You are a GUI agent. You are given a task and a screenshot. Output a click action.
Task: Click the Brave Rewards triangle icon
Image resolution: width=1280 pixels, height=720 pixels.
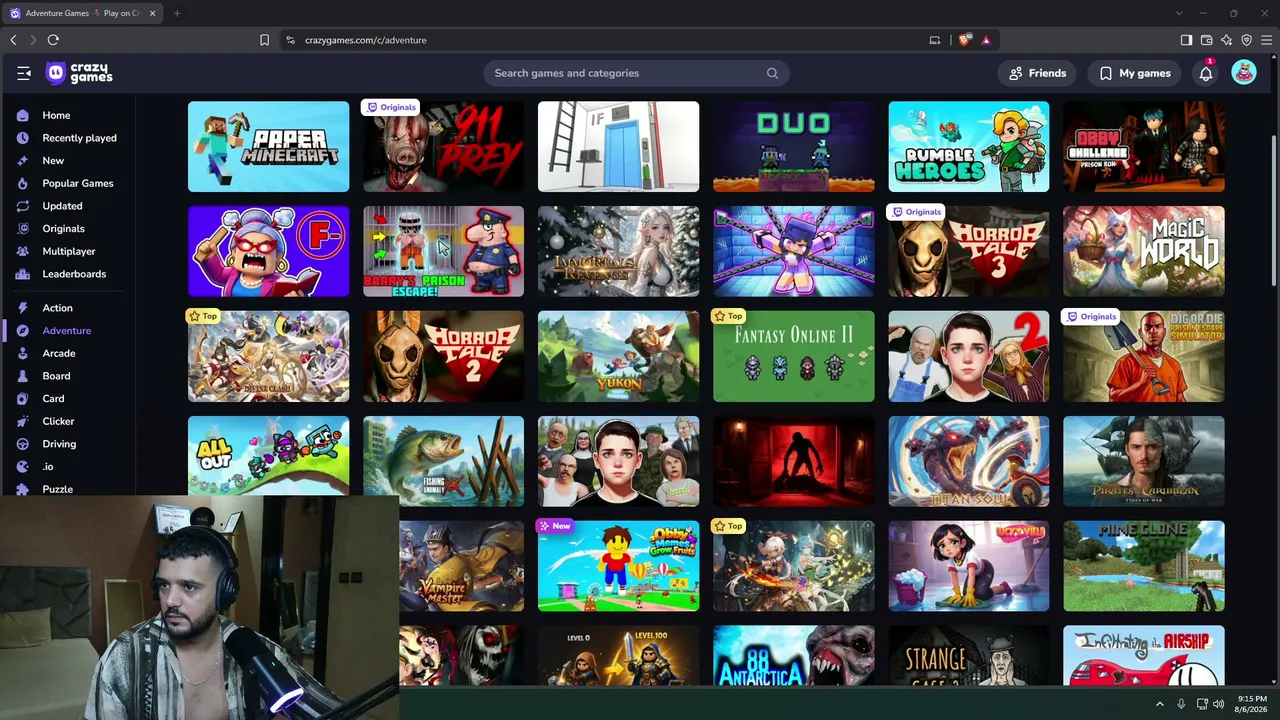(x=986, y=40)
